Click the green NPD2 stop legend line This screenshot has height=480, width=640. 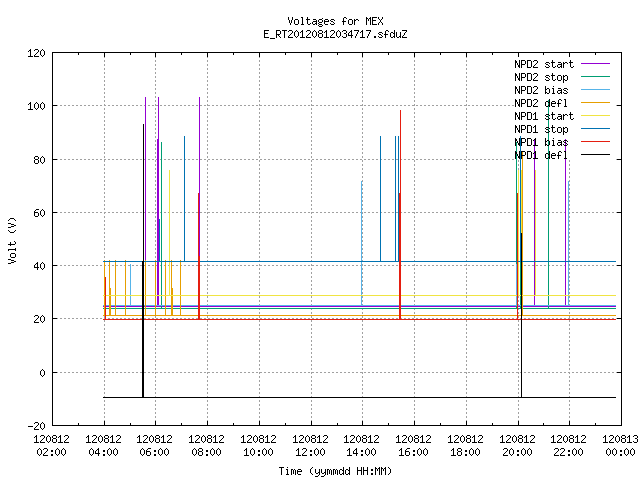pyautogui.click(x=595, y=76)
